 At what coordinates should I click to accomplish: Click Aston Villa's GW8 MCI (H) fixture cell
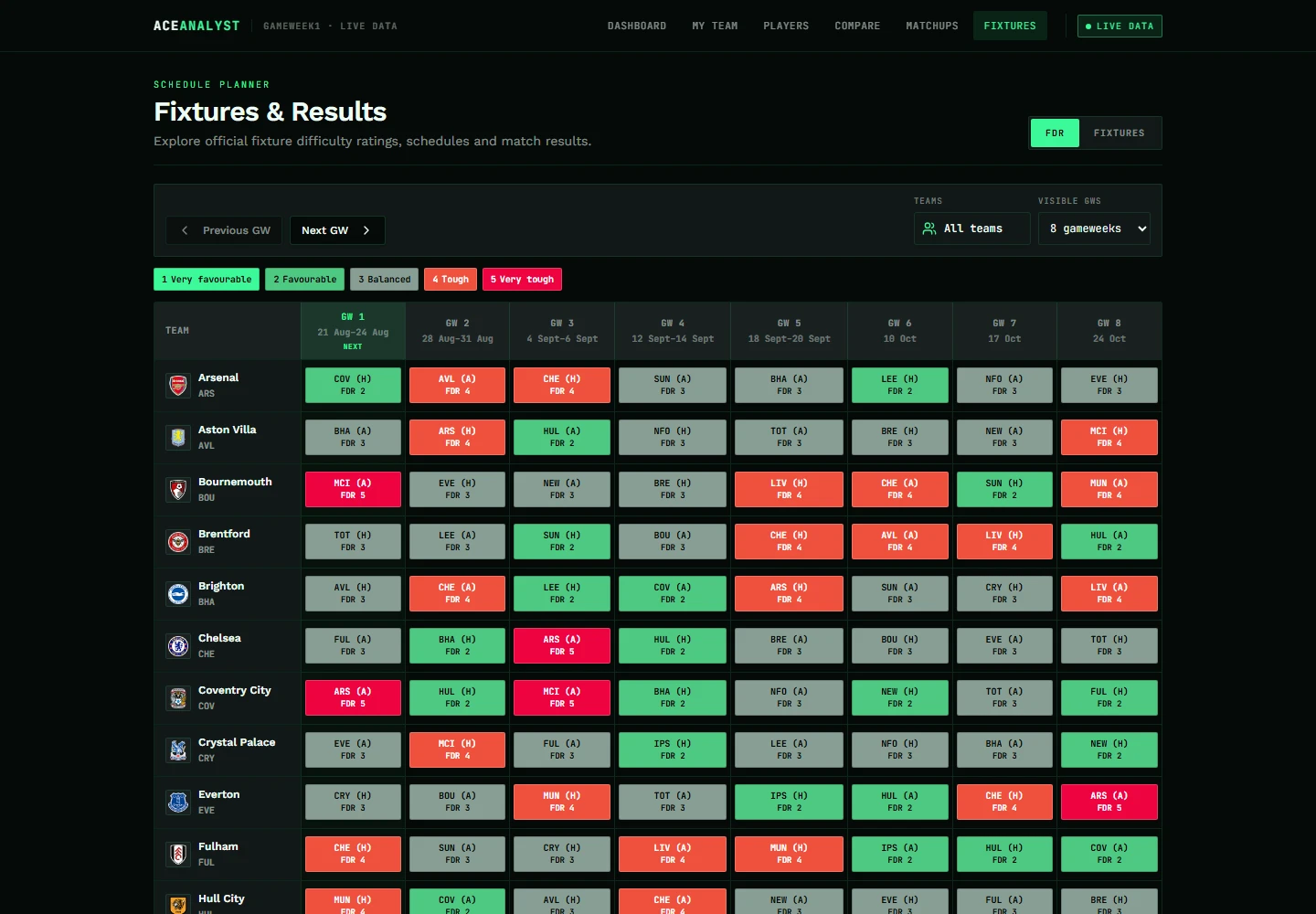pyautogui.click(x=1109, y=437)
